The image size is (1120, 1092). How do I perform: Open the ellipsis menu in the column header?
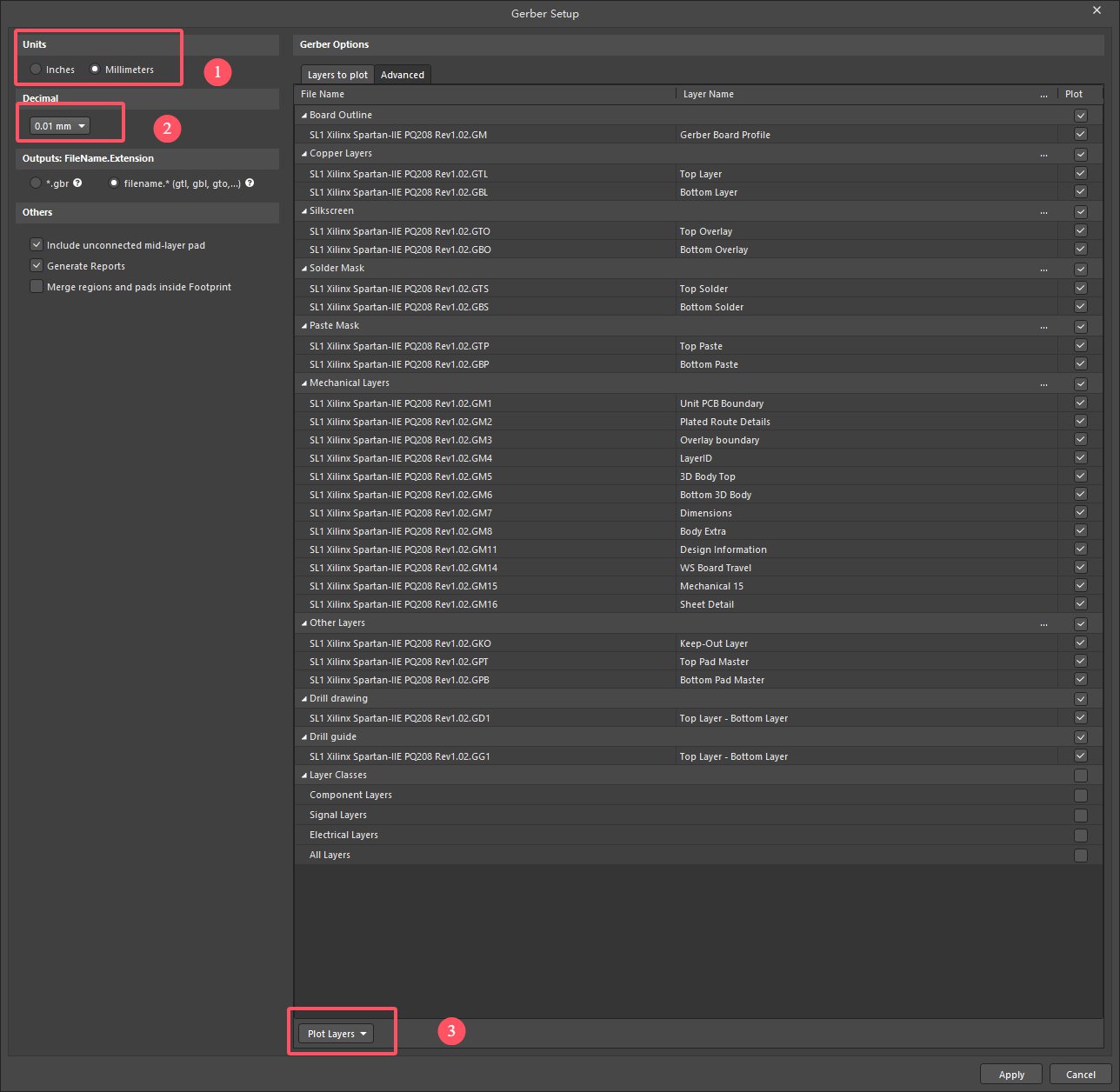(x=1043, y=94)
